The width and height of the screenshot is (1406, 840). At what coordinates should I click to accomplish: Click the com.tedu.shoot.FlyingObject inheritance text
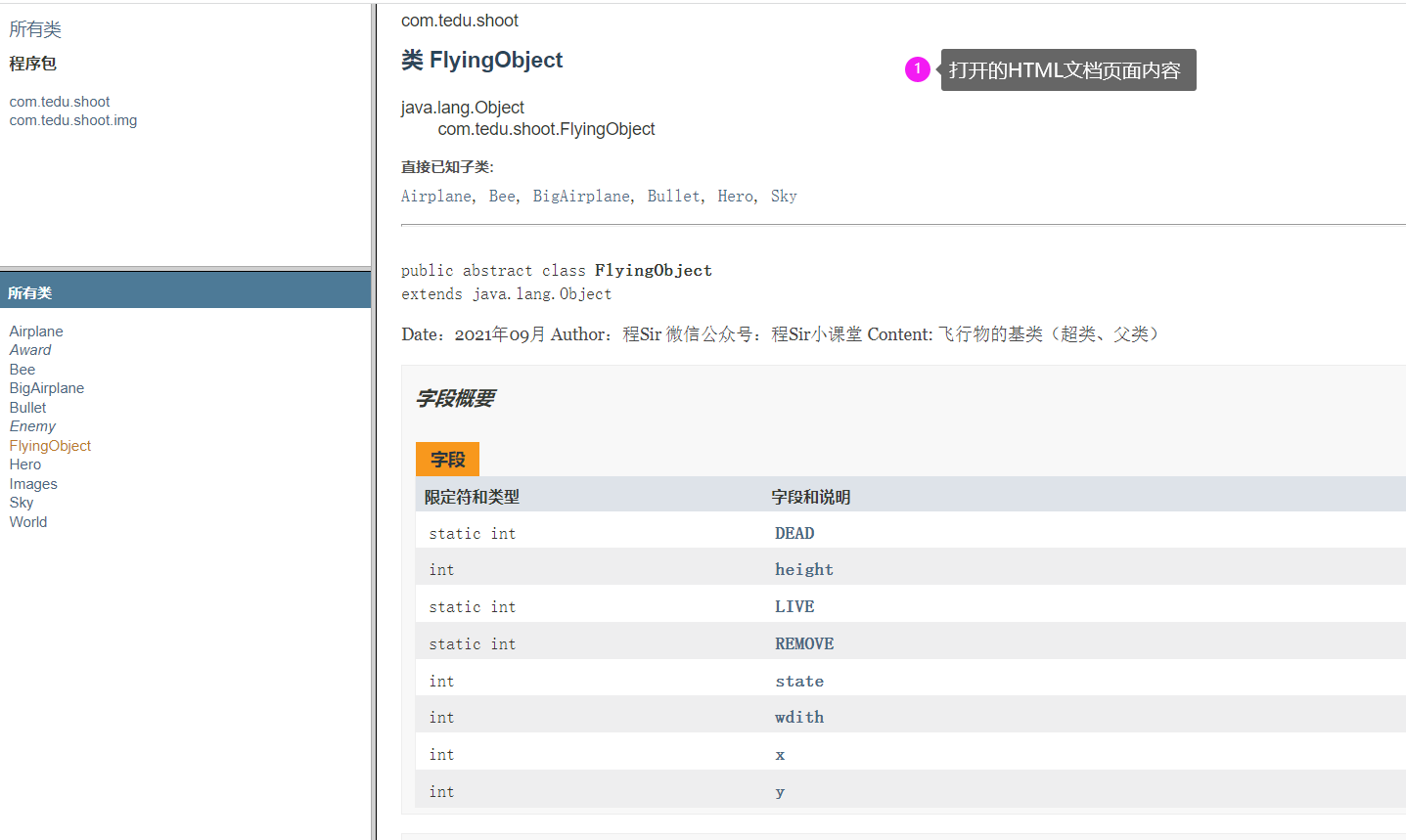click(x=546, y=129)
